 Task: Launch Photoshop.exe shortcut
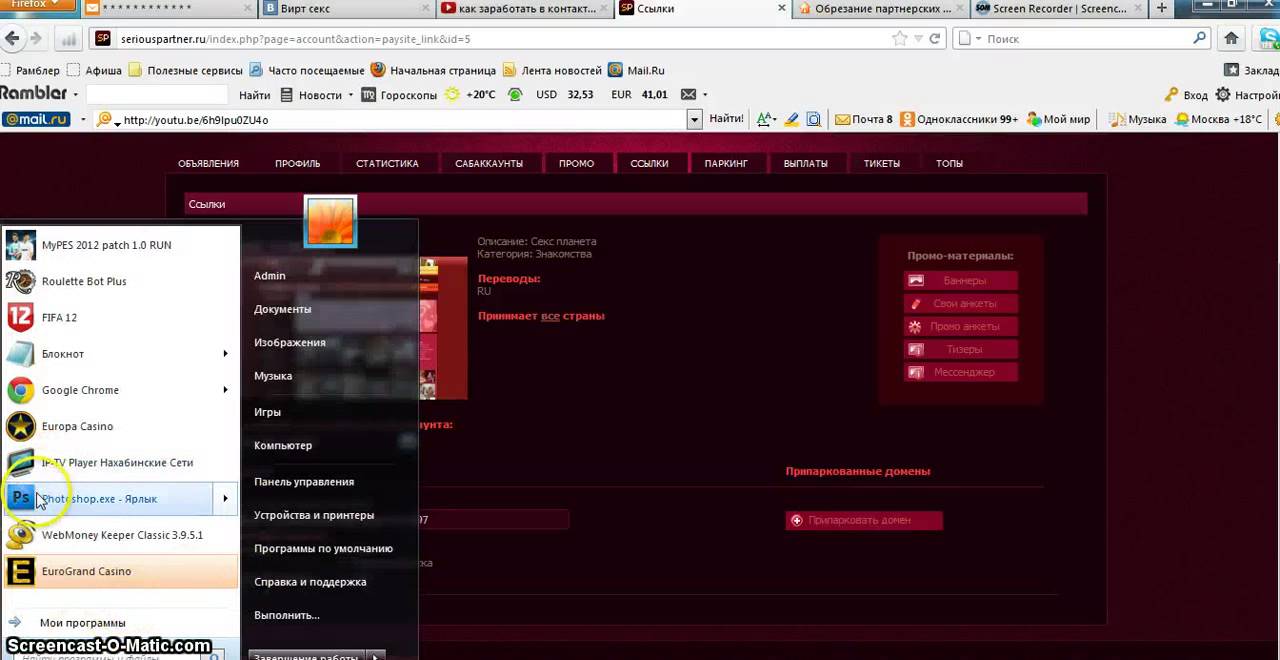tap(109, 498)
